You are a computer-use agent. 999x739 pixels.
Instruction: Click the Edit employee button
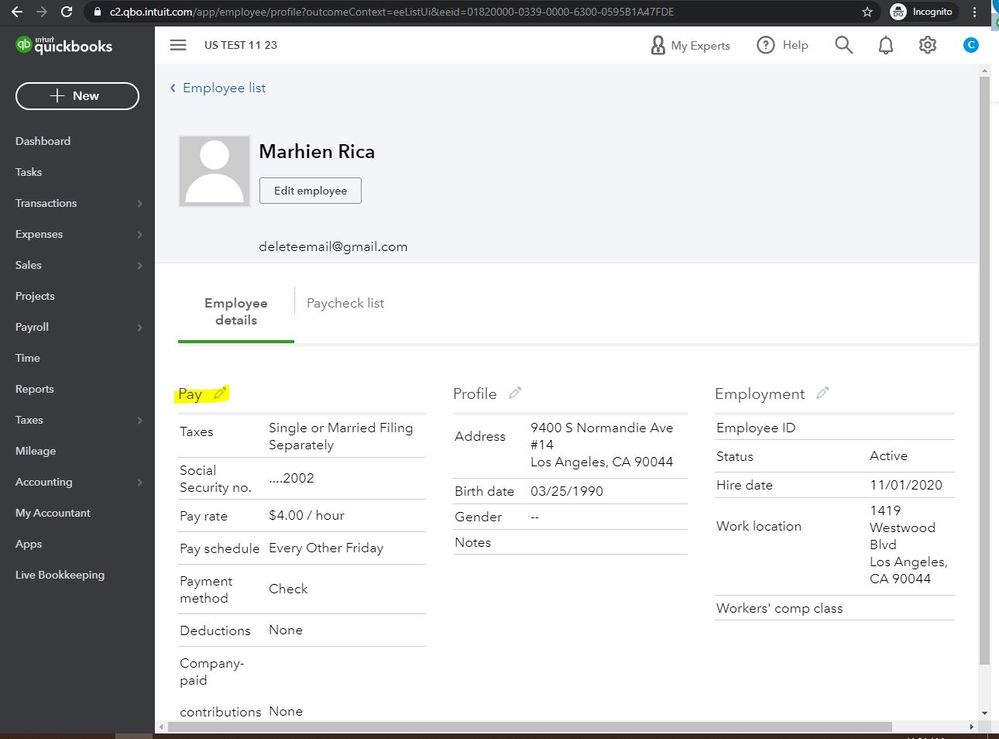pyautogui.click(x=310, y=190)
